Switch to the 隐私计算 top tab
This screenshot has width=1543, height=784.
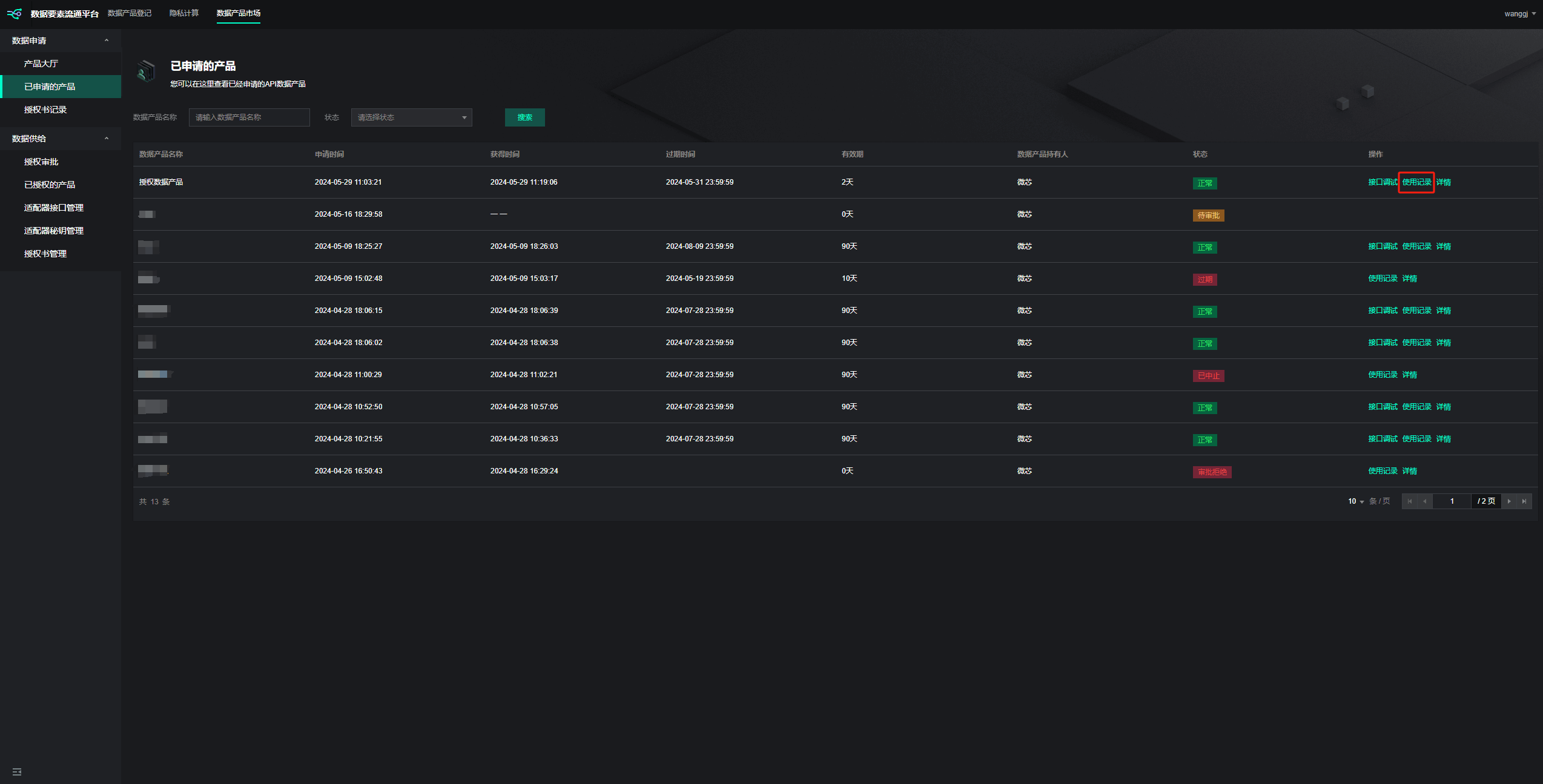point(183,13)
